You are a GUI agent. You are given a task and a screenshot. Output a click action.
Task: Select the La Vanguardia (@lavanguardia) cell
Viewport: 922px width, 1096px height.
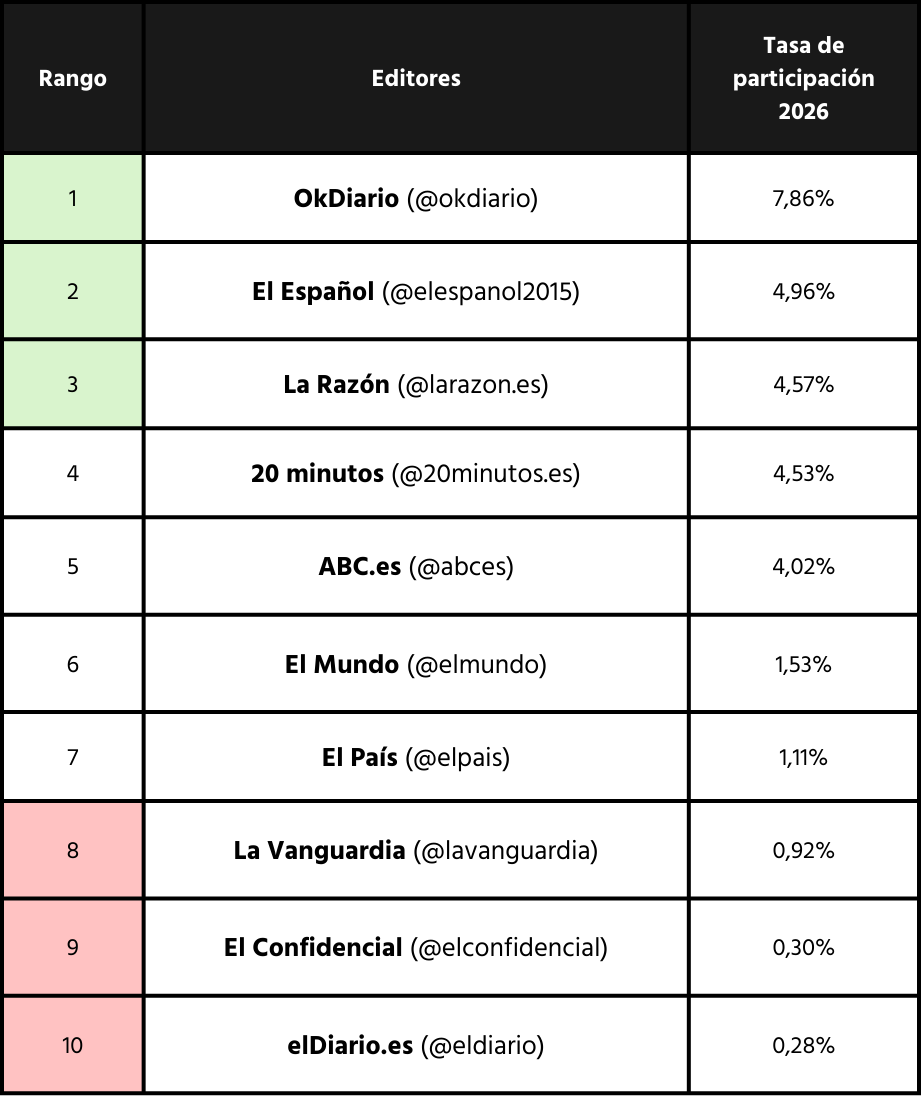click(416, 850)
